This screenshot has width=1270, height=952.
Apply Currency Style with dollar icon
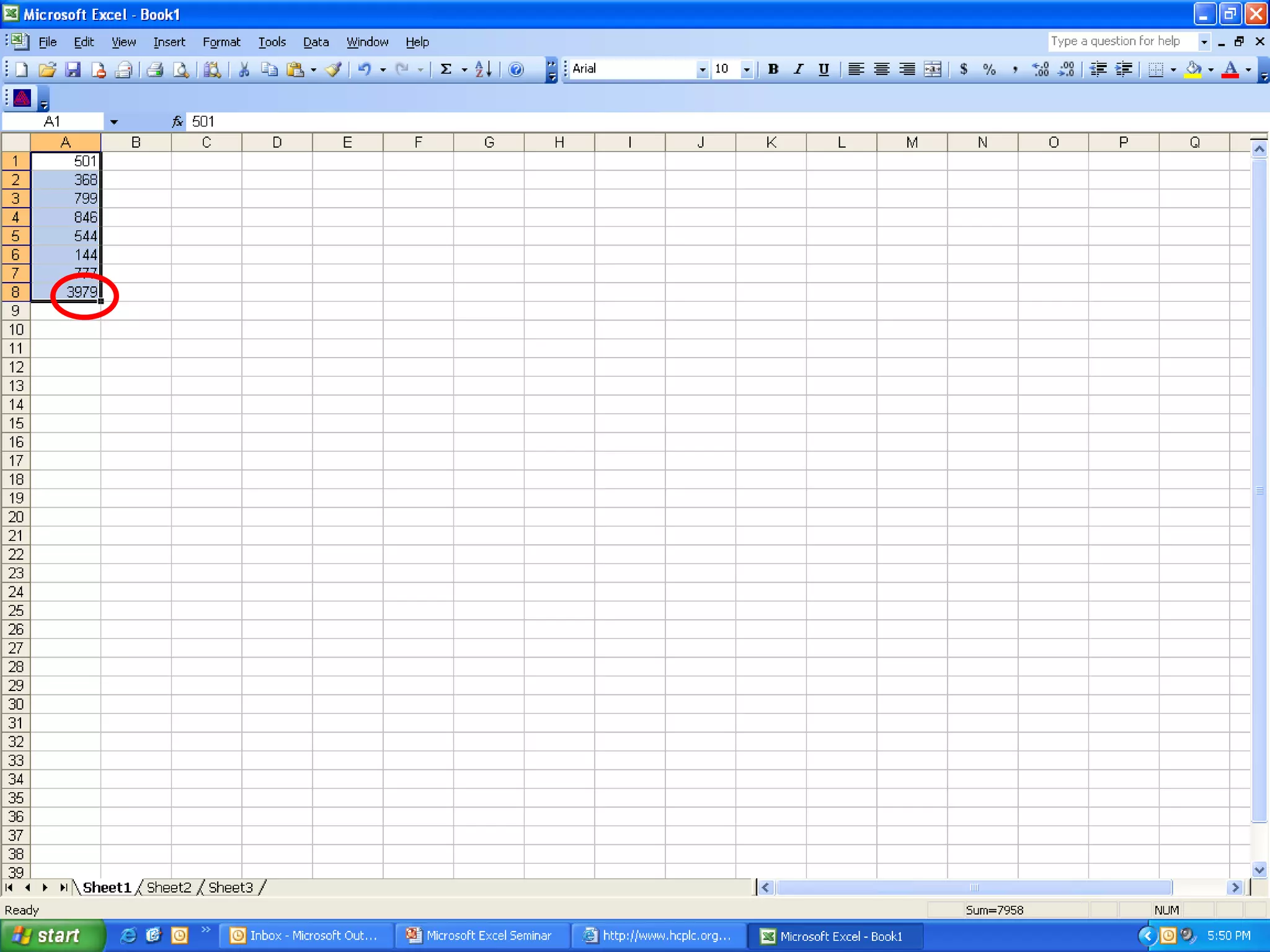click(x=964, y=69)
